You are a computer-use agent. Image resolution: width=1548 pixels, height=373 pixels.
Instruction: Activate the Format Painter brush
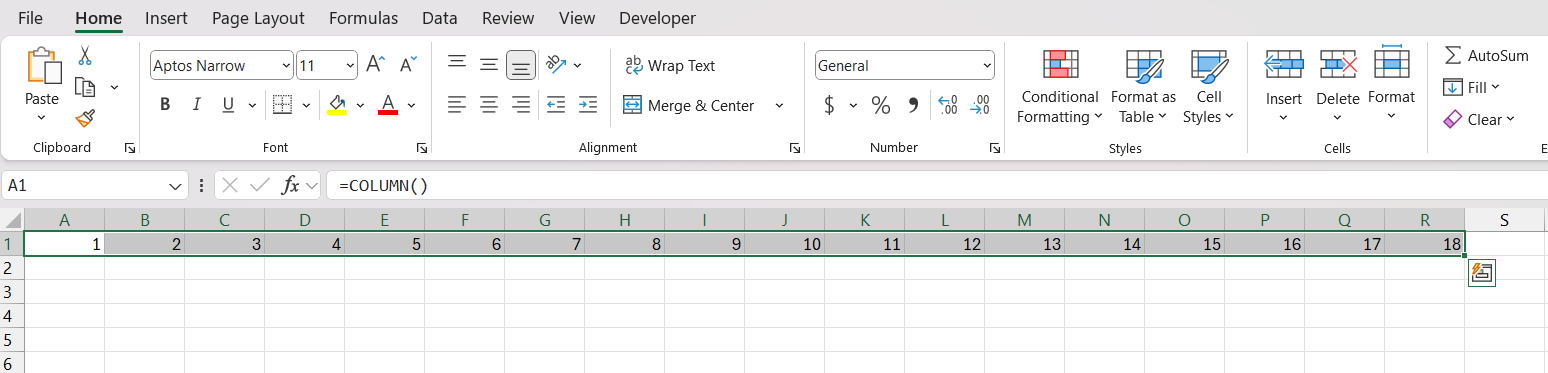coord(86,118)
